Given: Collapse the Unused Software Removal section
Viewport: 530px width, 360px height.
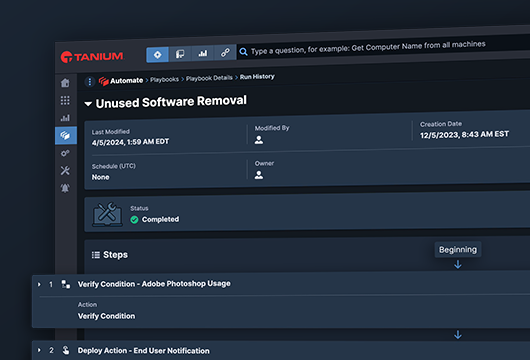Looking at the screenshot, I should 88,104.
